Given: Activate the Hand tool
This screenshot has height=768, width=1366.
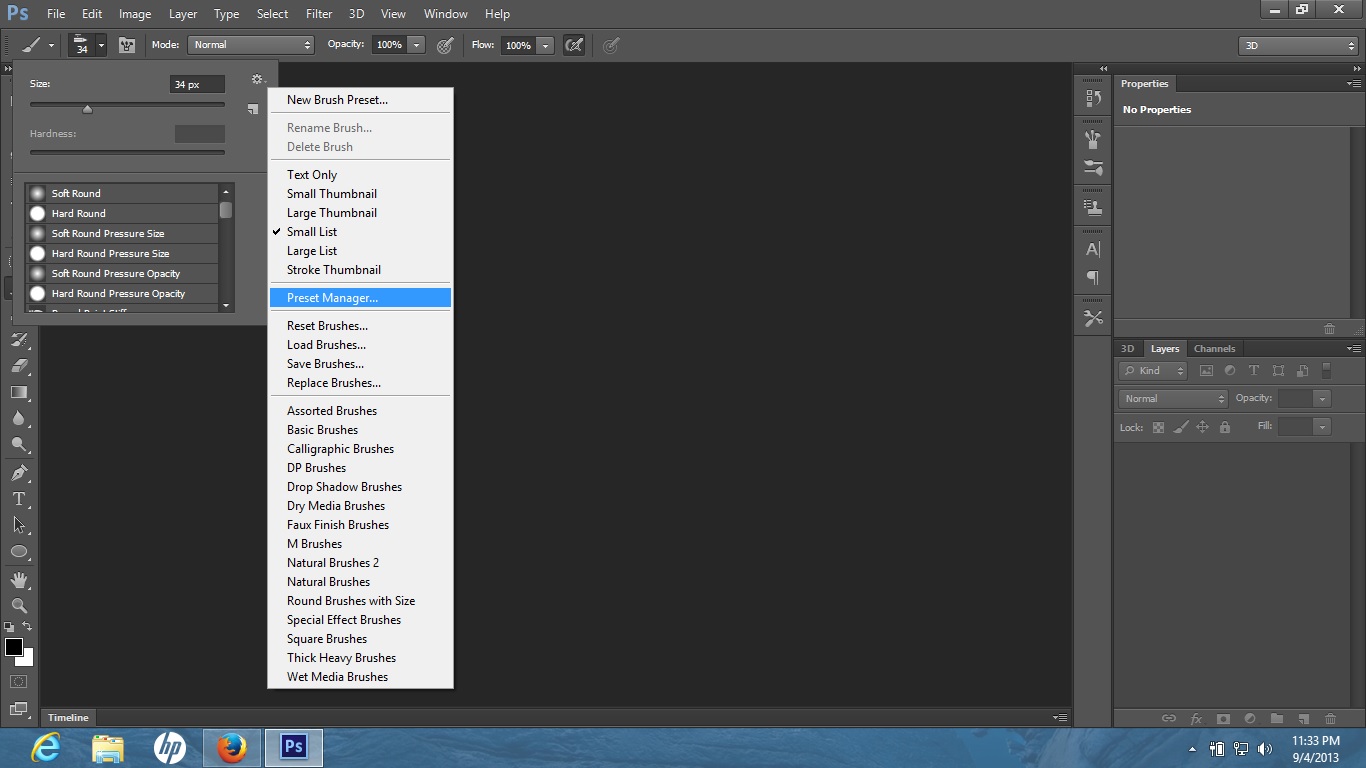Looking at the screenshot, I should click(x=19, y=580).
